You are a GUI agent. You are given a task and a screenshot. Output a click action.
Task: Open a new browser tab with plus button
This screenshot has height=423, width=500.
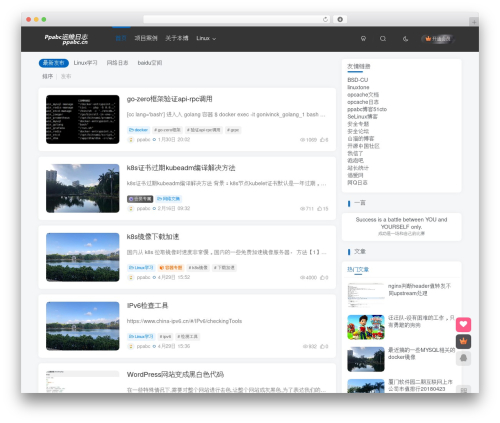pyautogui.click(x=474, y=22)
